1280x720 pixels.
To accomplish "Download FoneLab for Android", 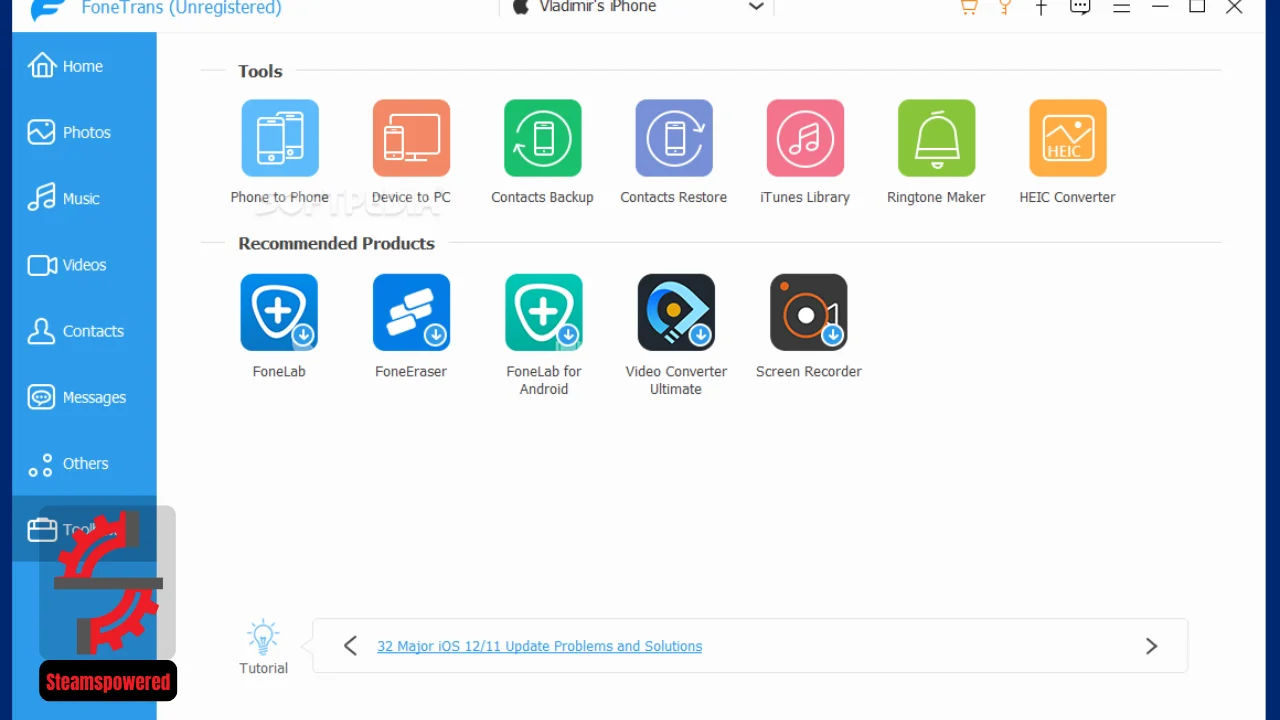I will (544, 312).
